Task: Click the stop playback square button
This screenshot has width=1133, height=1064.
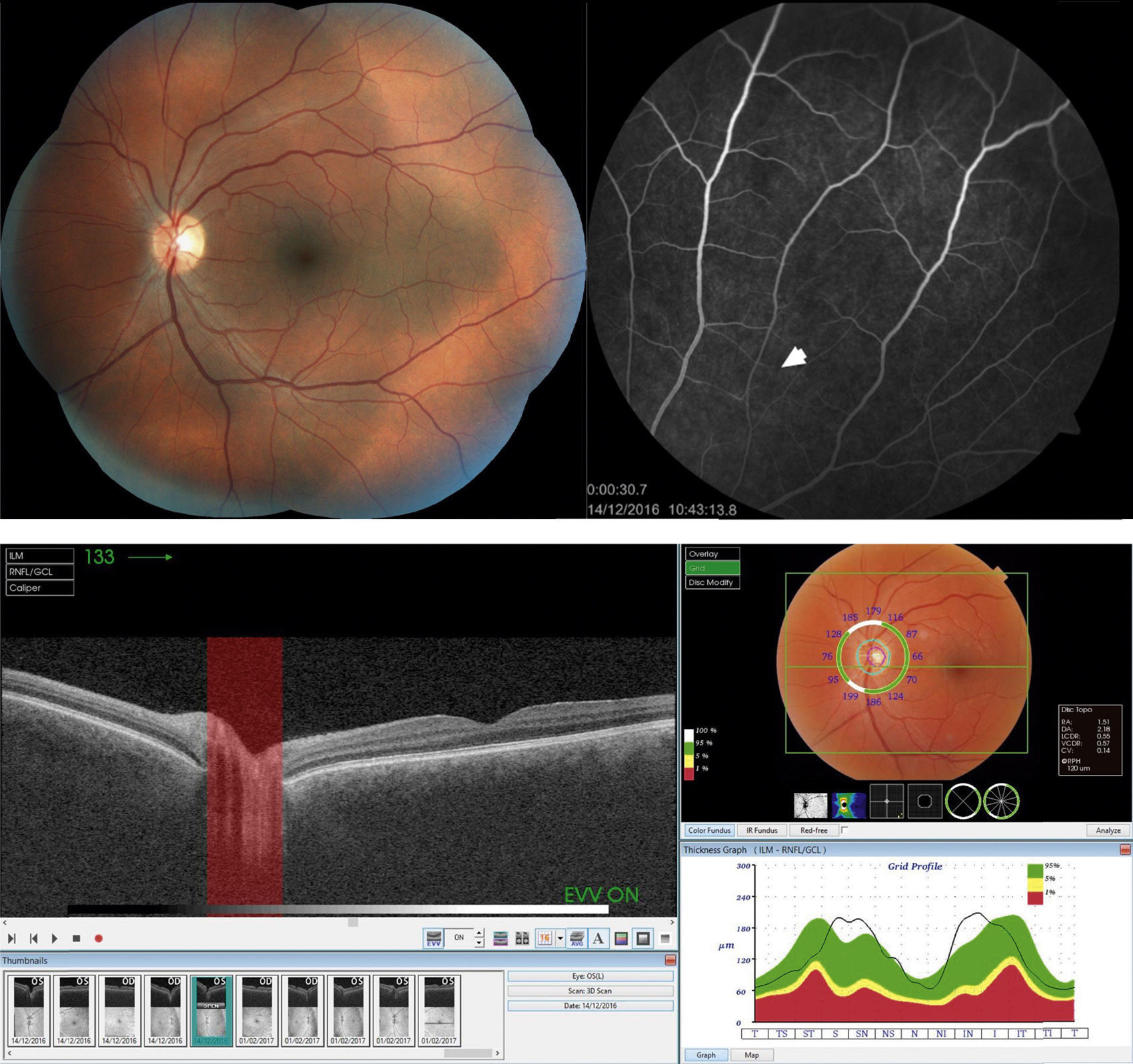Action: point(77,939)
